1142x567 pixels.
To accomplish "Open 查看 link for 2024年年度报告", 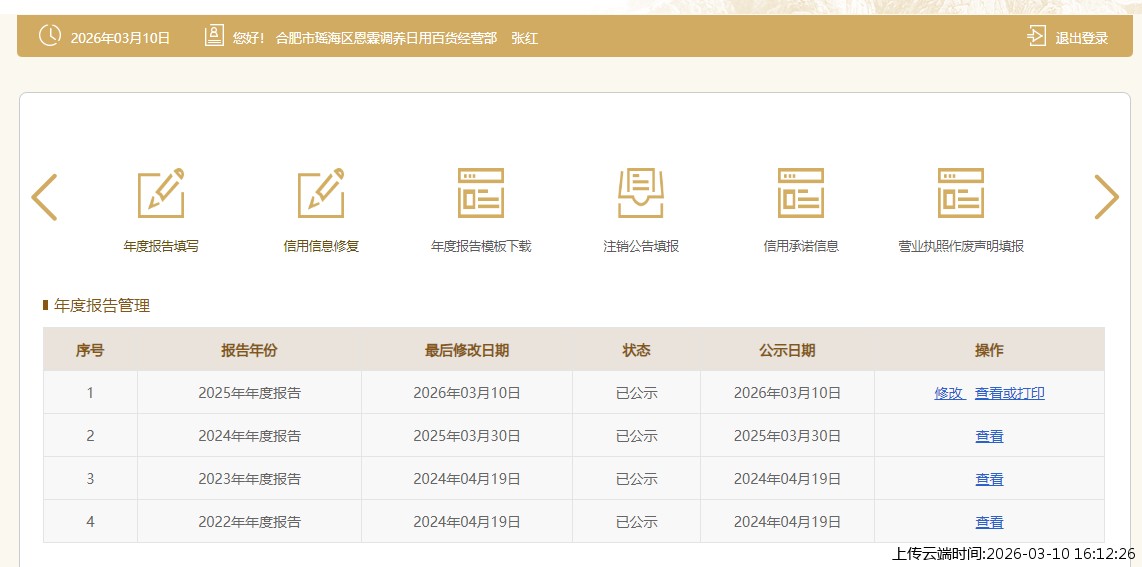I will click(989, 436).
